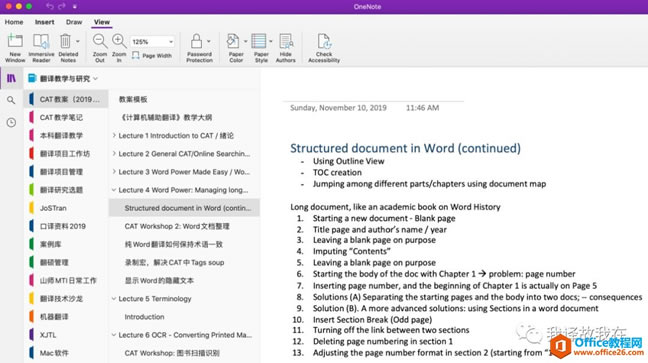The width and height of the screenshot is (648, 363).
Task: Open Password Protection
Action: pos(199,48)
